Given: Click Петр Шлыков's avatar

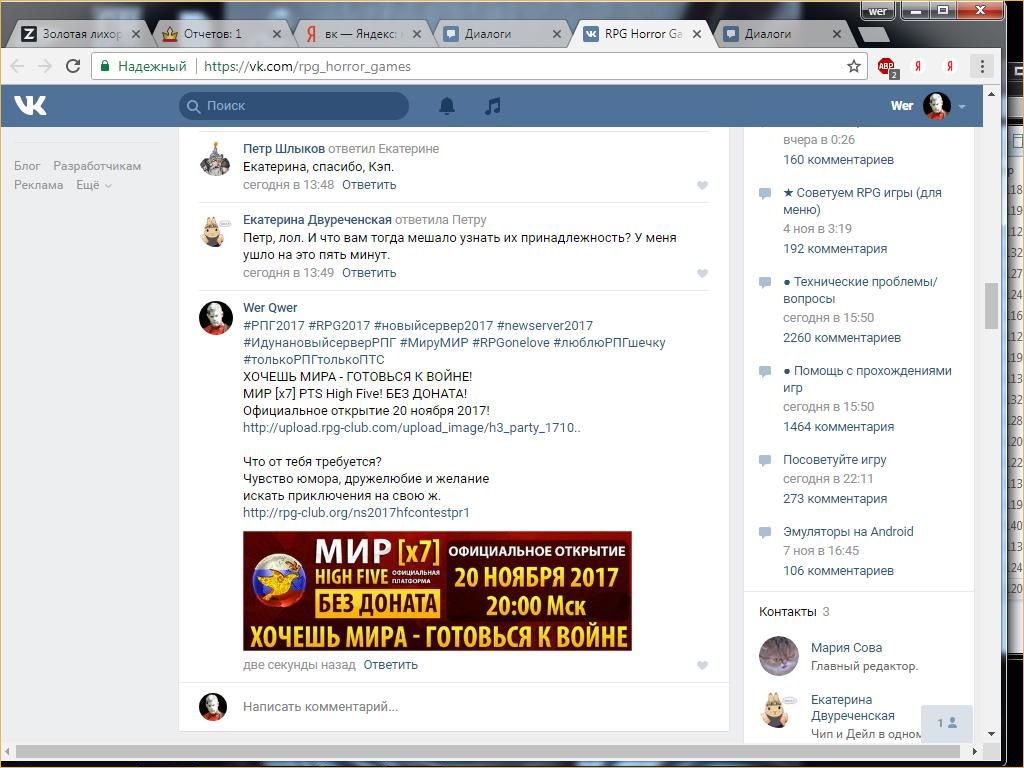Looking at the screenshot, I should point(215,159).
